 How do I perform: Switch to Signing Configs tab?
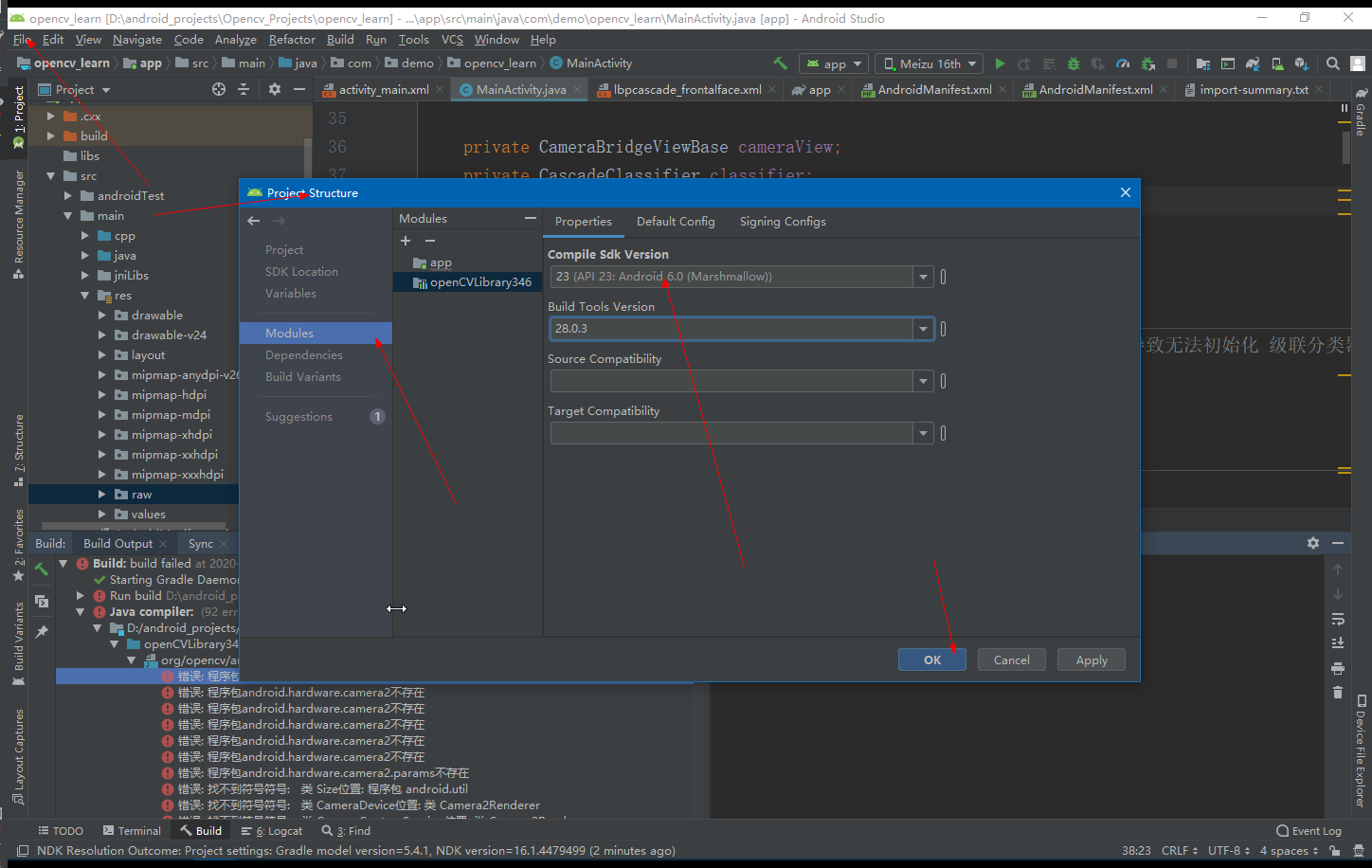tap(783, 222)
